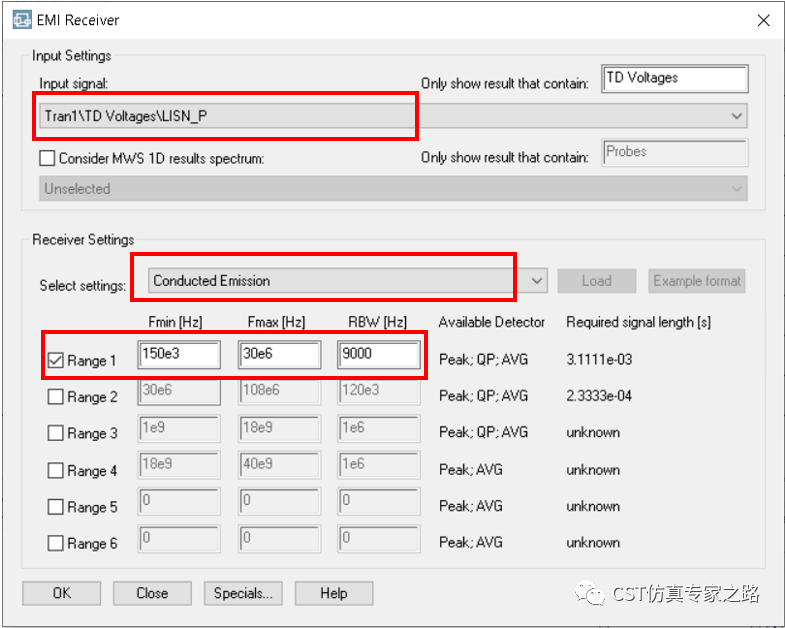Focus the Range 1 Fmax field
The height and width of the screenshot is (628, 785).
coord(279,355)
